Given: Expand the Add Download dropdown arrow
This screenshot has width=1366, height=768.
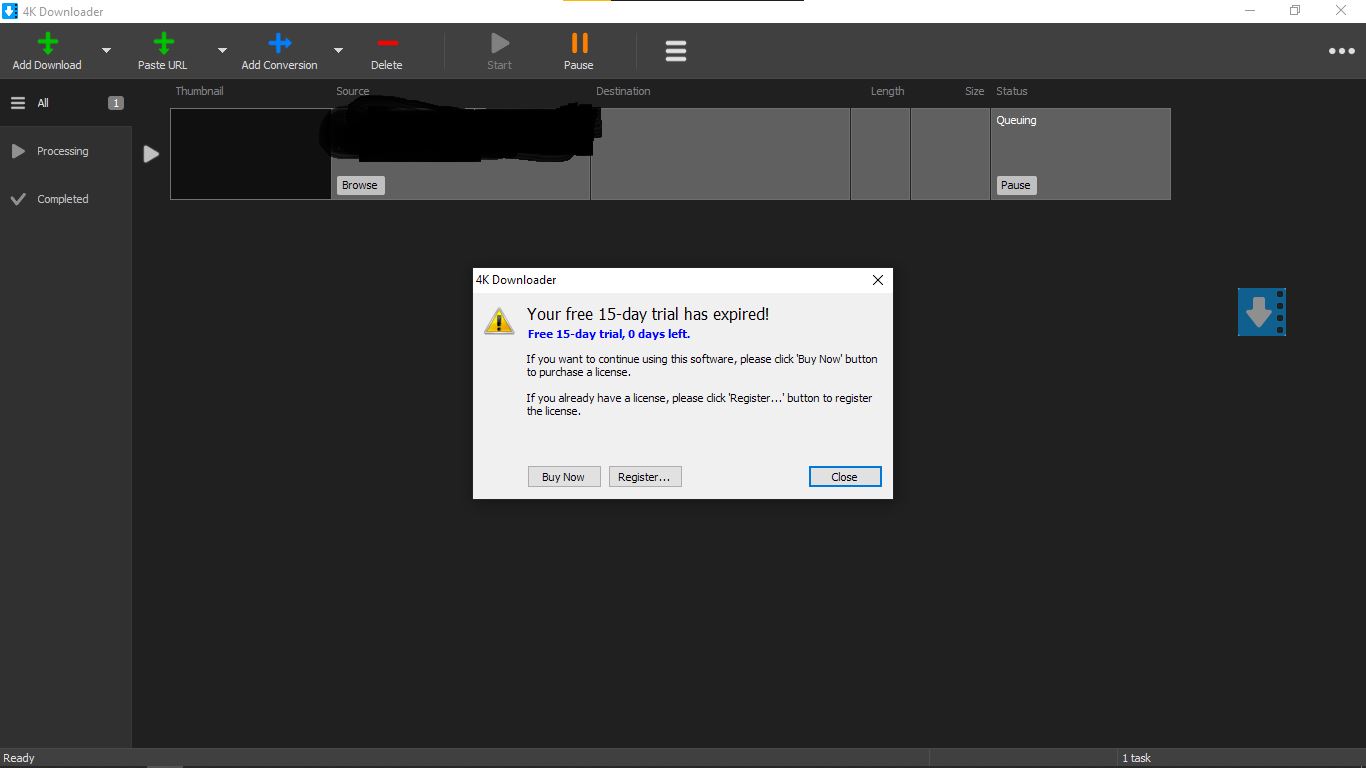Looking at the screenshot, I should click(107, 51).
